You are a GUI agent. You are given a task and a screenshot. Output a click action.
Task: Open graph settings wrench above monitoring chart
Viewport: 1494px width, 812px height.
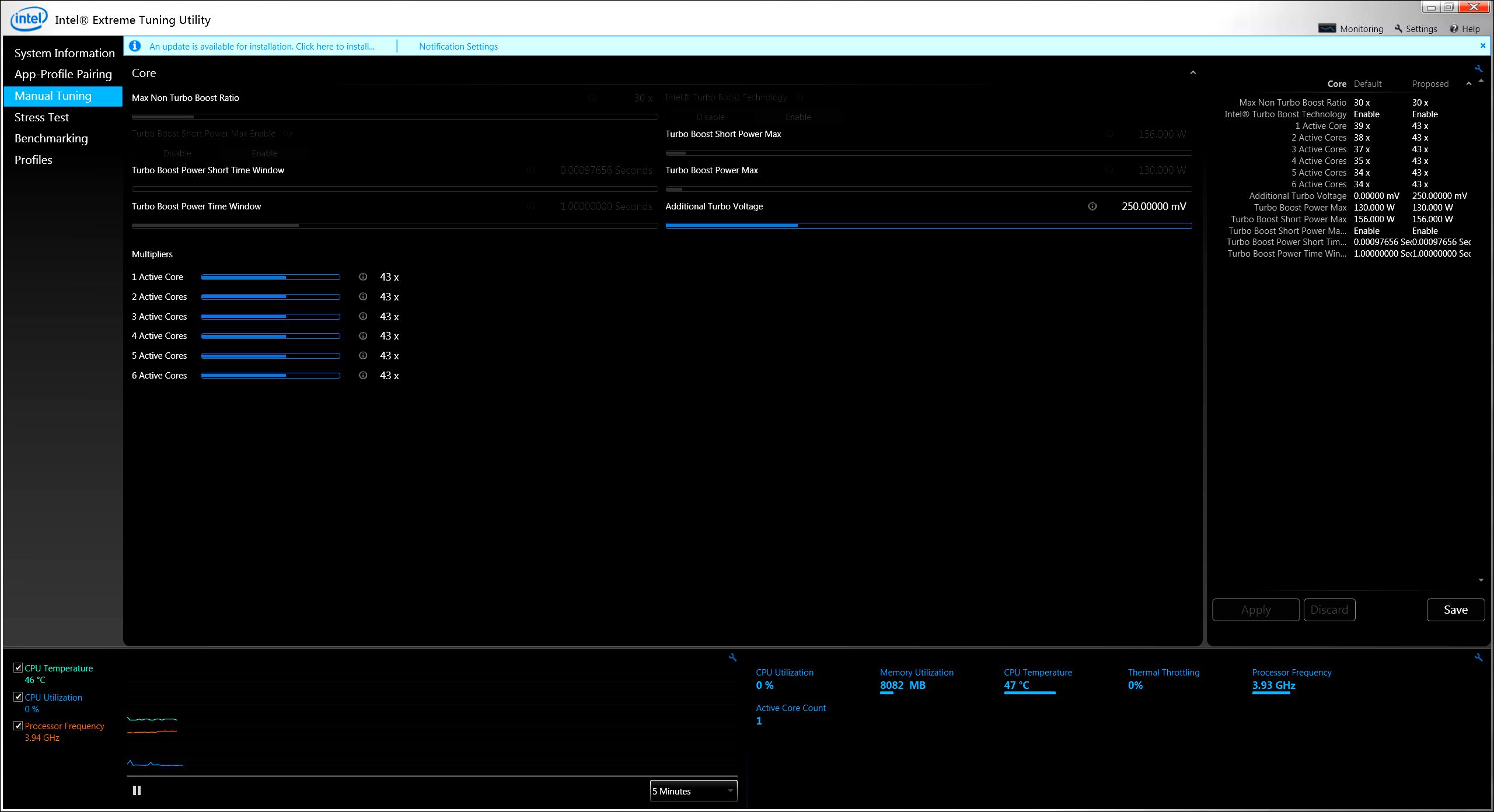click(733, 657)
